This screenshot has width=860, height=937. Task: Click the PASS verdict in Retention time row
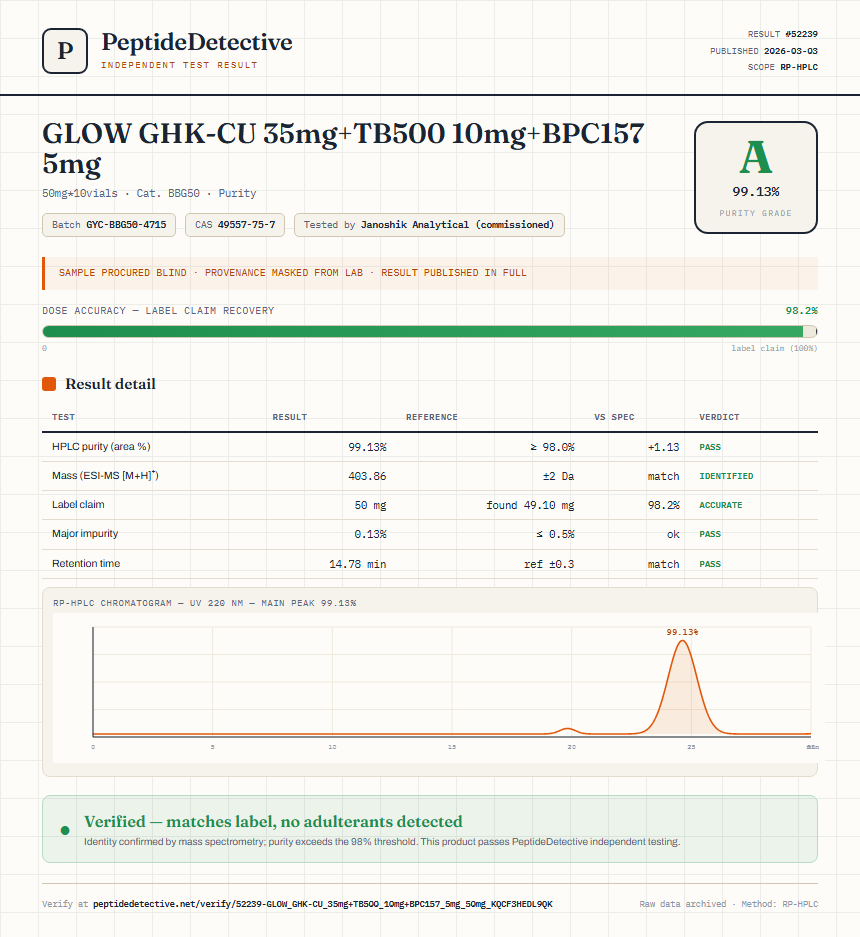tap(710, 564)
